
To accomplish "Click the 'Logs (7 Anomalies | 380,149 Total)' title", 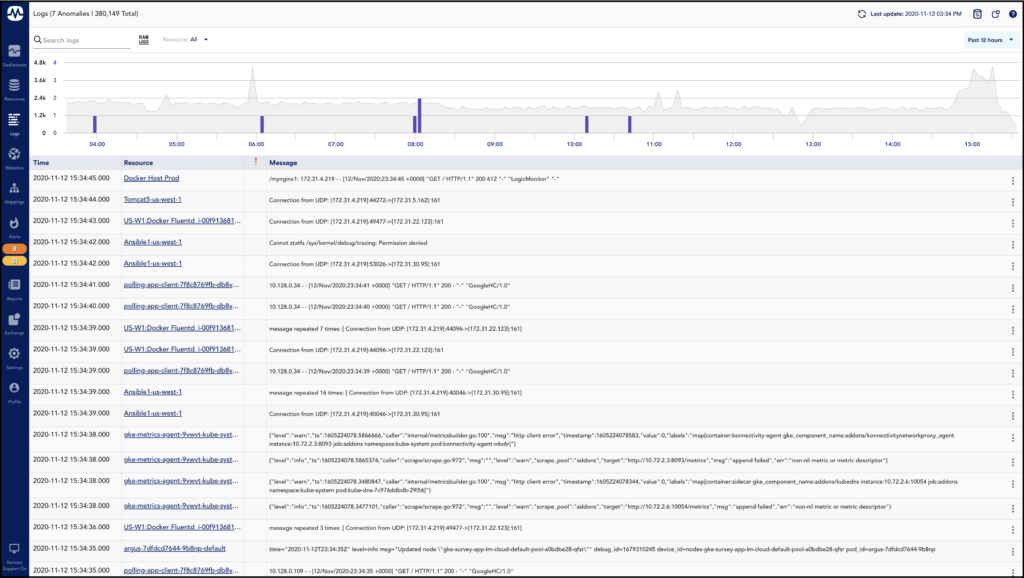I will click(x=86, y=14).
